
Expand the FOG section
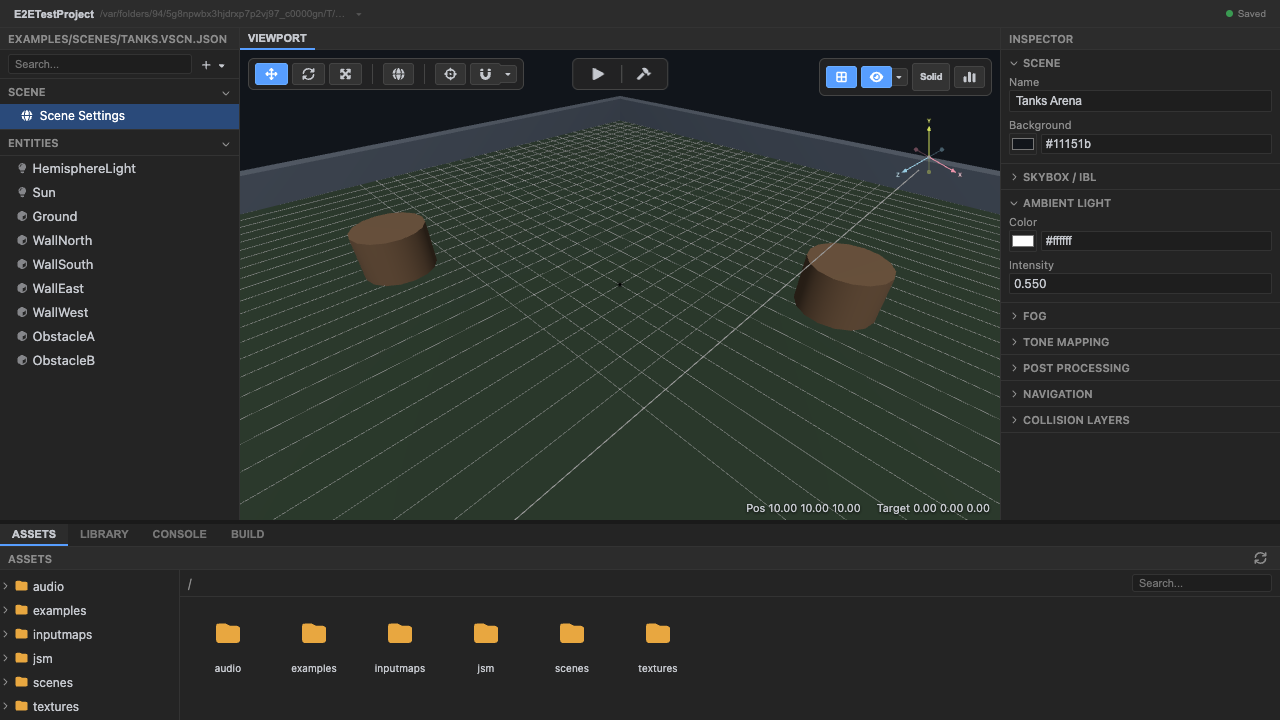tap(1140, 316)
